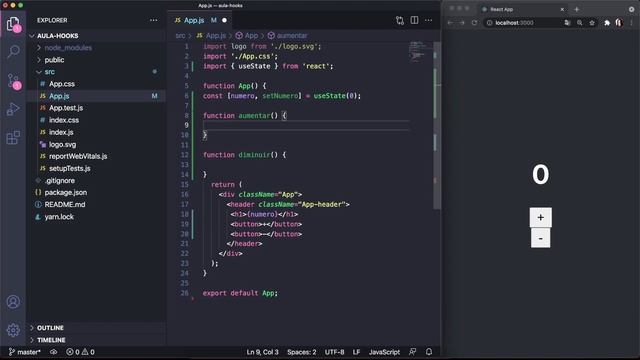Change indentation via Spaces: 2
The height and width of the screenshot is (360, 640).
[x=301, y=352]
